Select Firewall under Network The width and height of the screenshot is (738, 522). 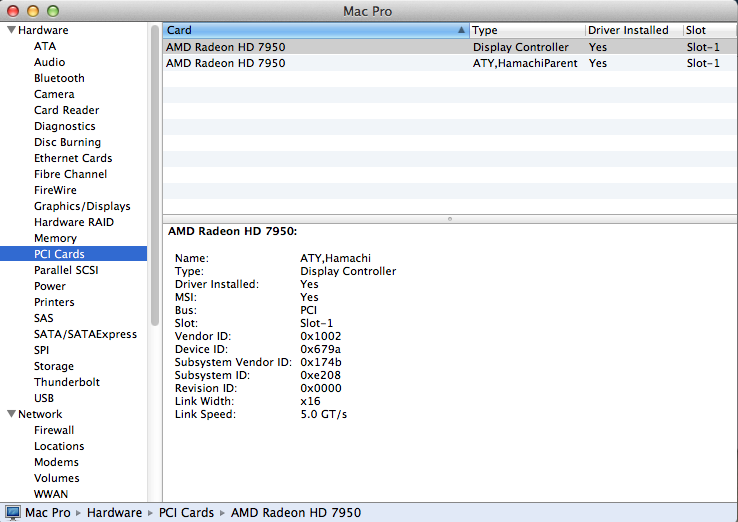(54, 430)
